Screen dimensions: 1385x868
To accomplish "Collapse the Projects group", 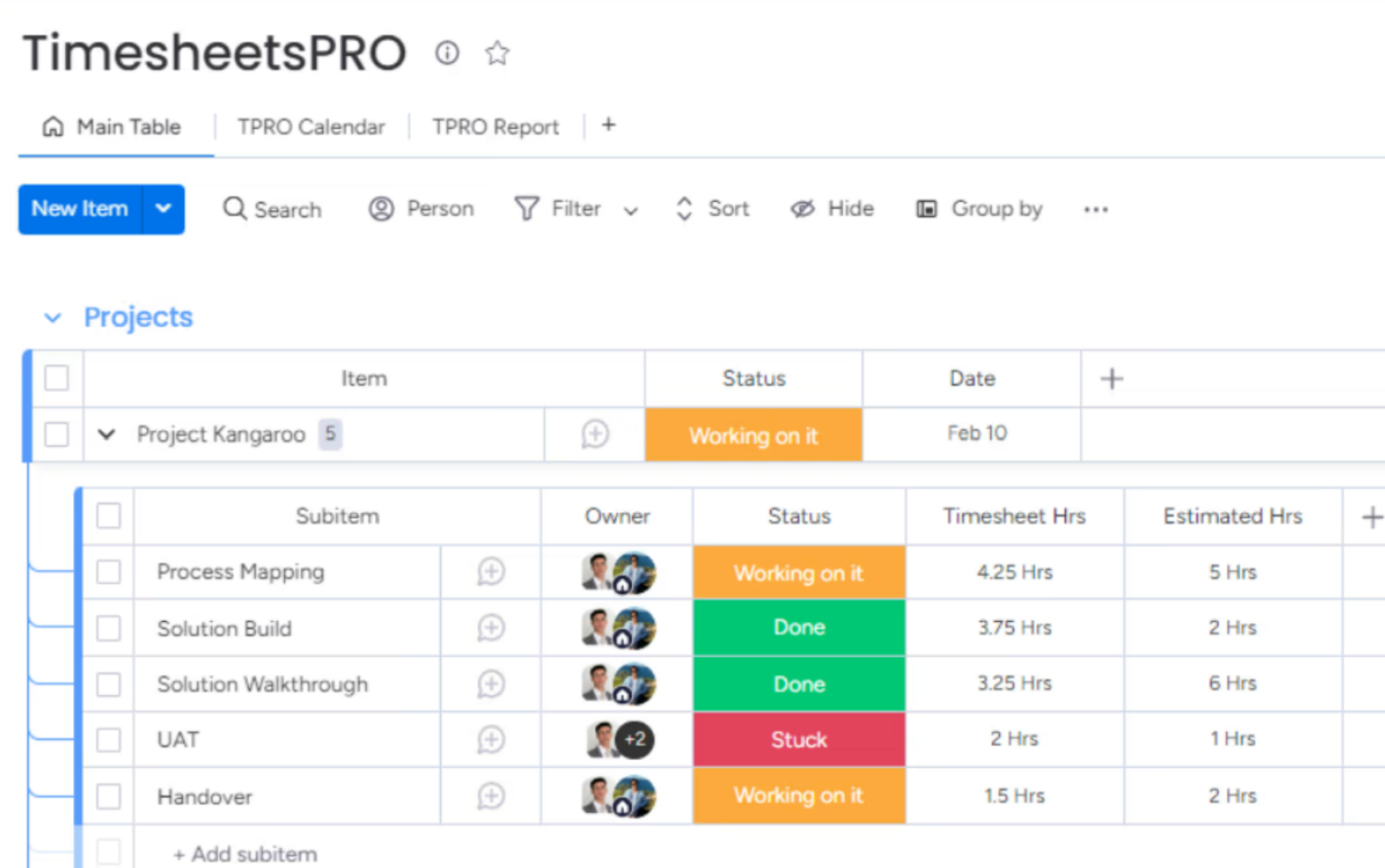I will click(x=52, y=317).
